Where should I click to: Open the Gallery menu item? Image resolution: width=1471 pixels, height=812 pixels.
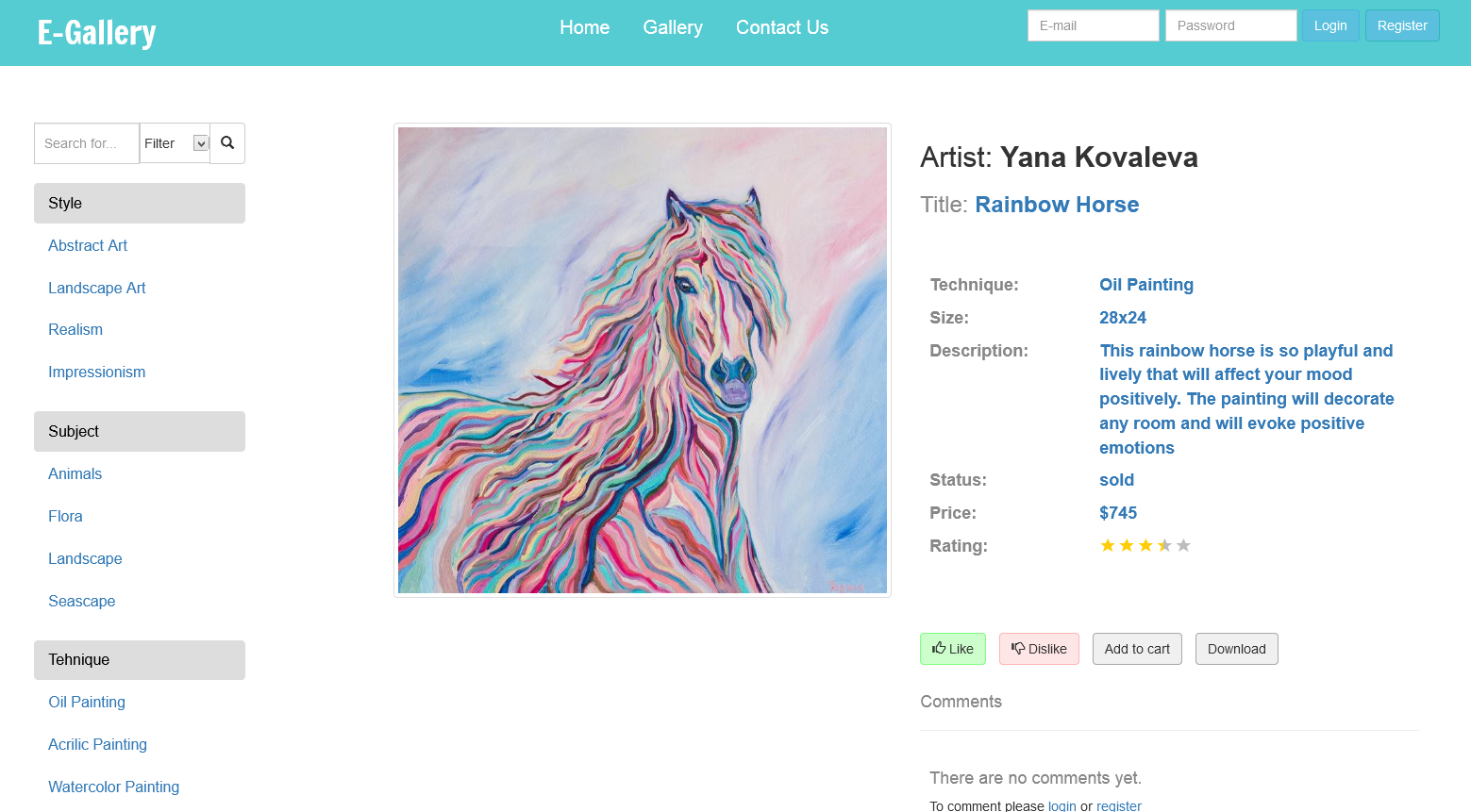point(673,27)
